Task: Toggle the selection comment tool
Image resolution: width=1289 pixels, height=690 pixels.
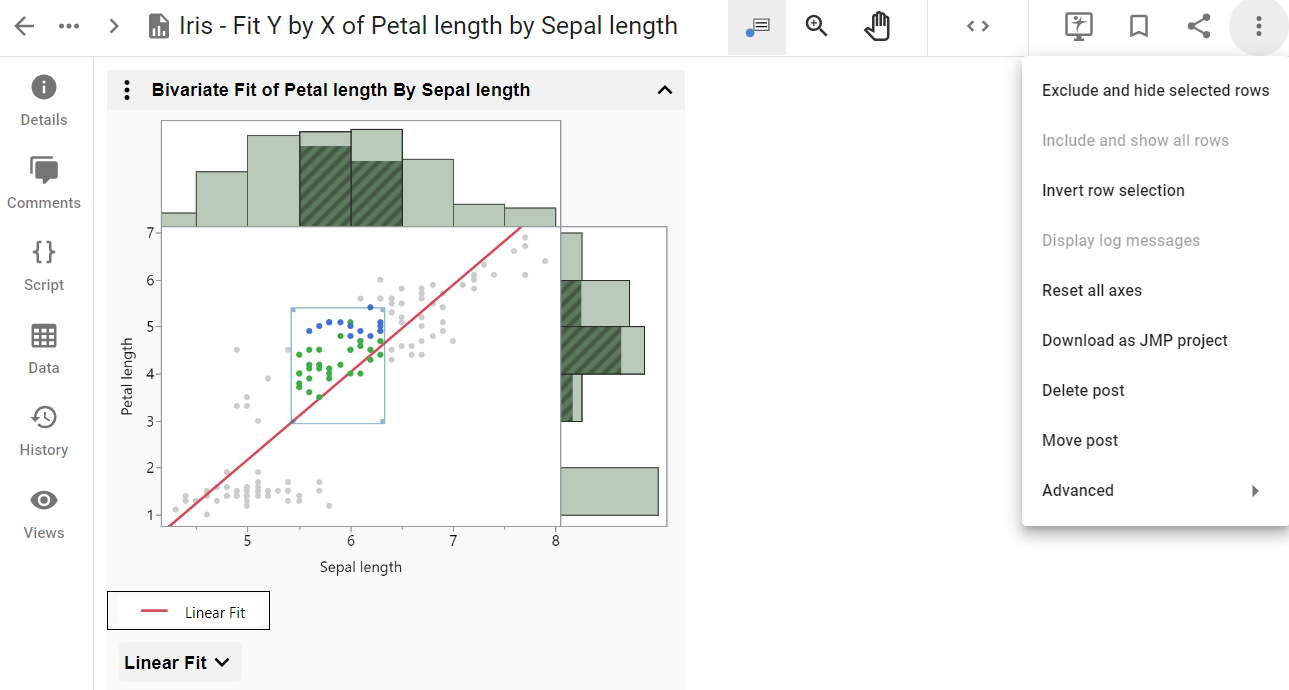Action: [x=757, y=27]
